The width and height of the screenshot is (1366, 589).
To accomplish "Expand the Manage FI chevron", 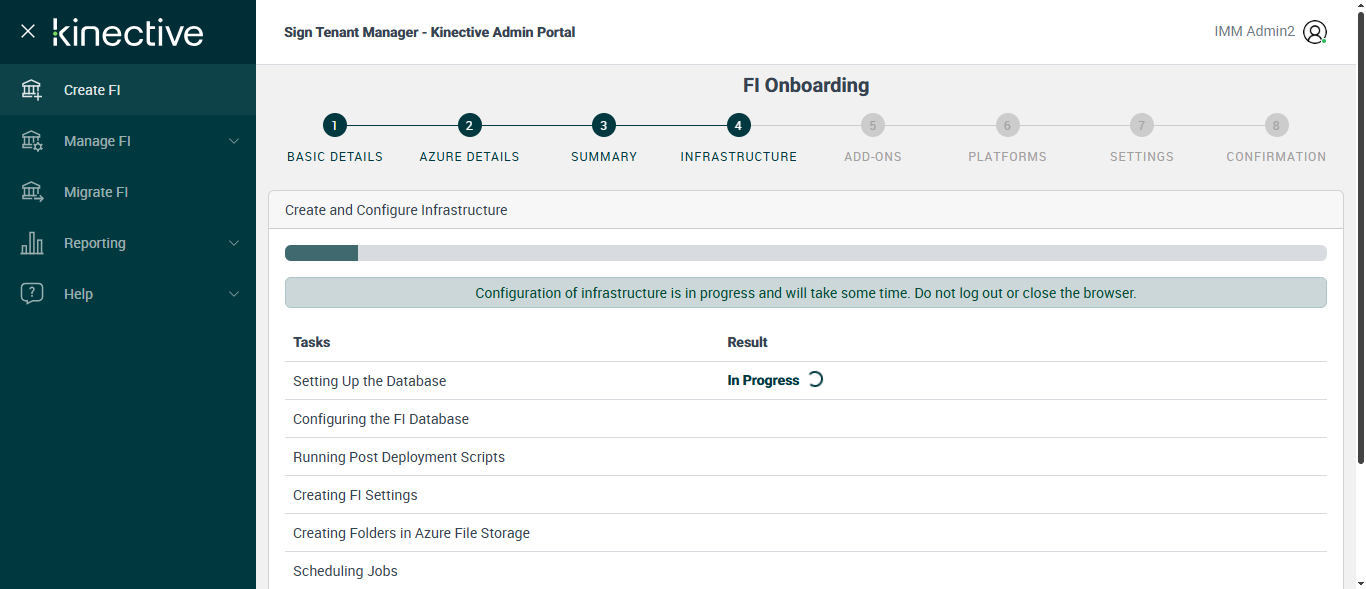I will (234, 141).
